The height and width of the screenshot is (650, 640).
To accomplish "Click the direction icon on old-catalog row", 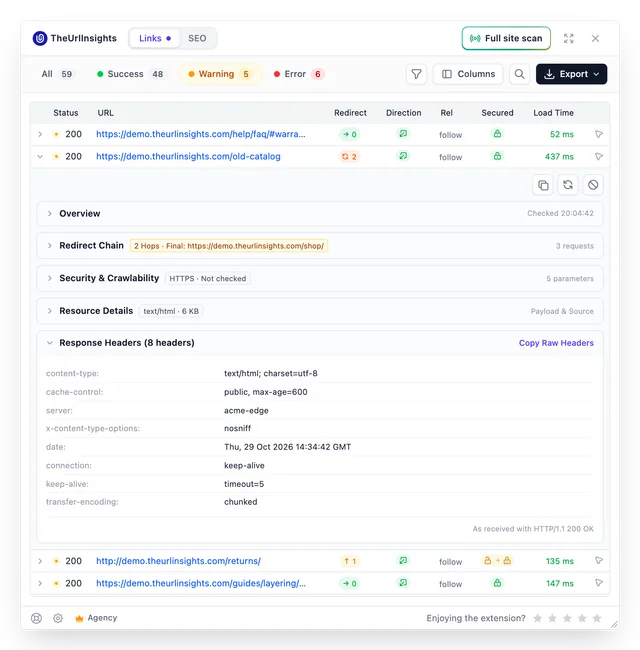I will click(x=403, y=156).
